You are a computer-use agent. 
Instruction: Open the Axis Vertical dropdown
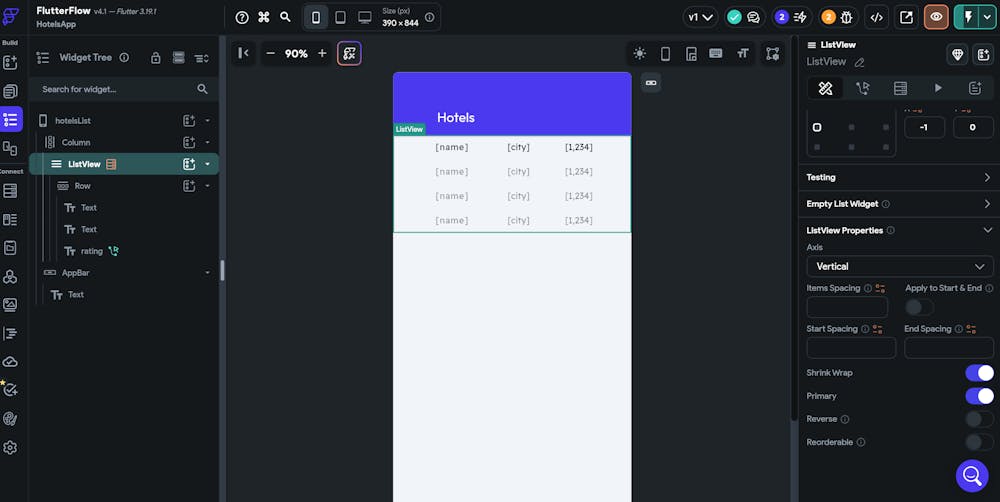[900, 266]
